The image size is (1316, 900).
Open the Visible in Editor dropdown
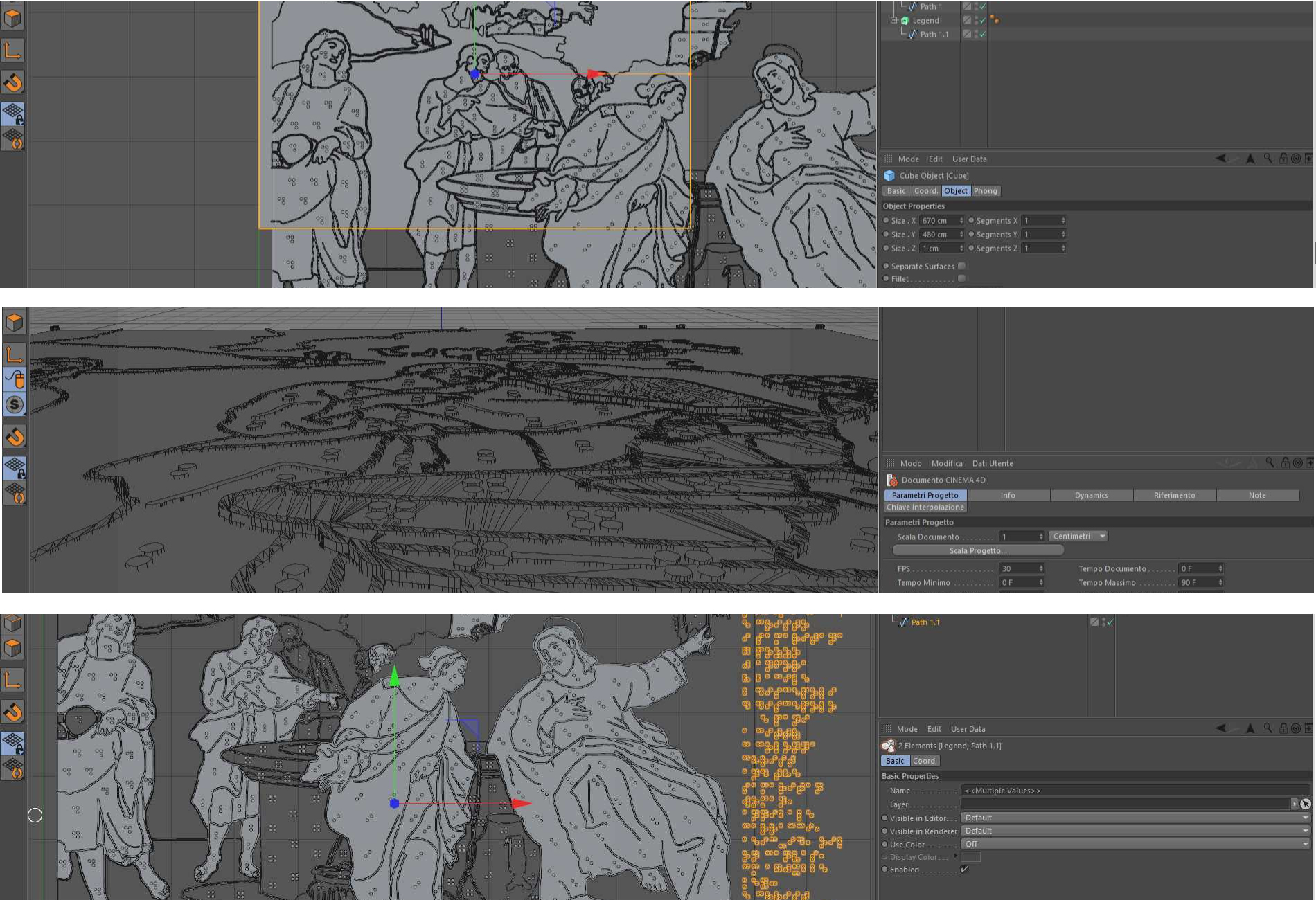tap(1136, 818)
